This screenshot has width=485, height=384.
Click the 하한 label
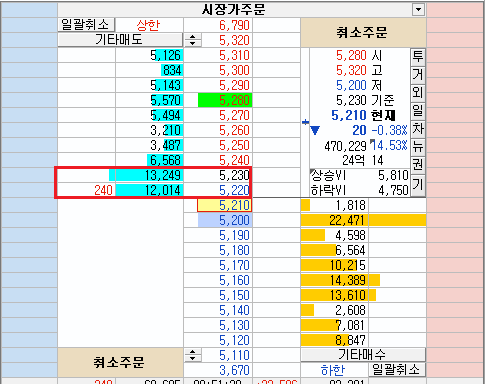(334, 370)
